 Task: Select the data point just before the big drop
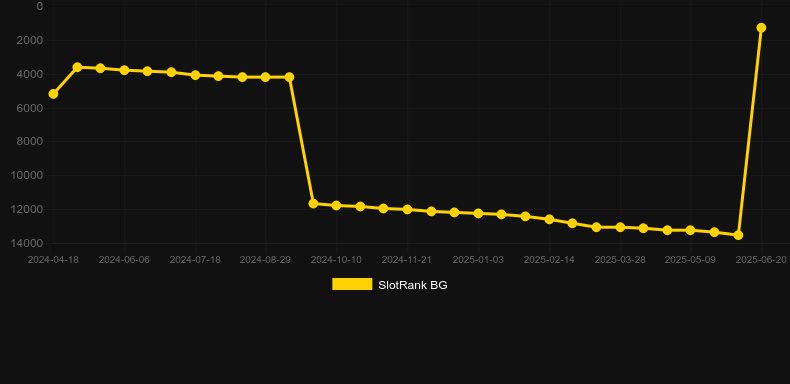coord(289,77)
